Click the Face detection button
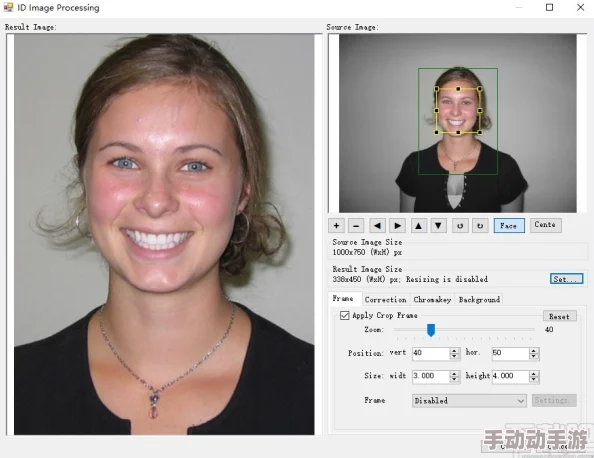The width and height of the screenshot is (594, 458). (509, 226)
